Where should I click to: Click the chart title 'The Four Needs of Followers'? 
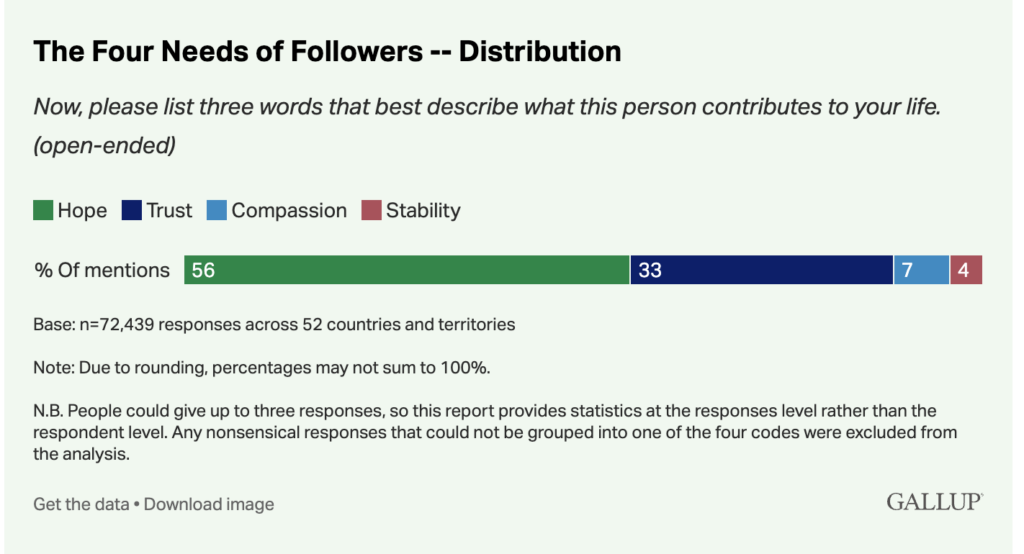point(327,52)
